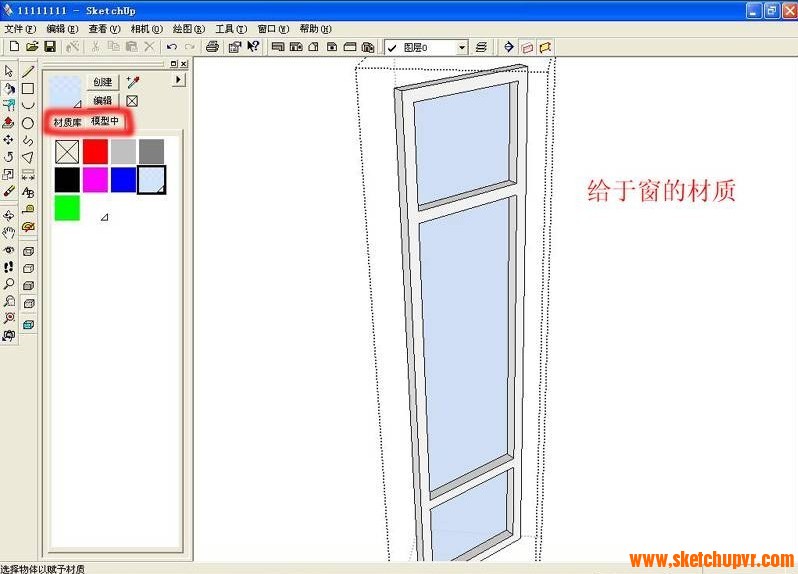Set the default material crossed box
Image resolution: width=798 pixels, height=574 pixels.
(x=132, y=101)
